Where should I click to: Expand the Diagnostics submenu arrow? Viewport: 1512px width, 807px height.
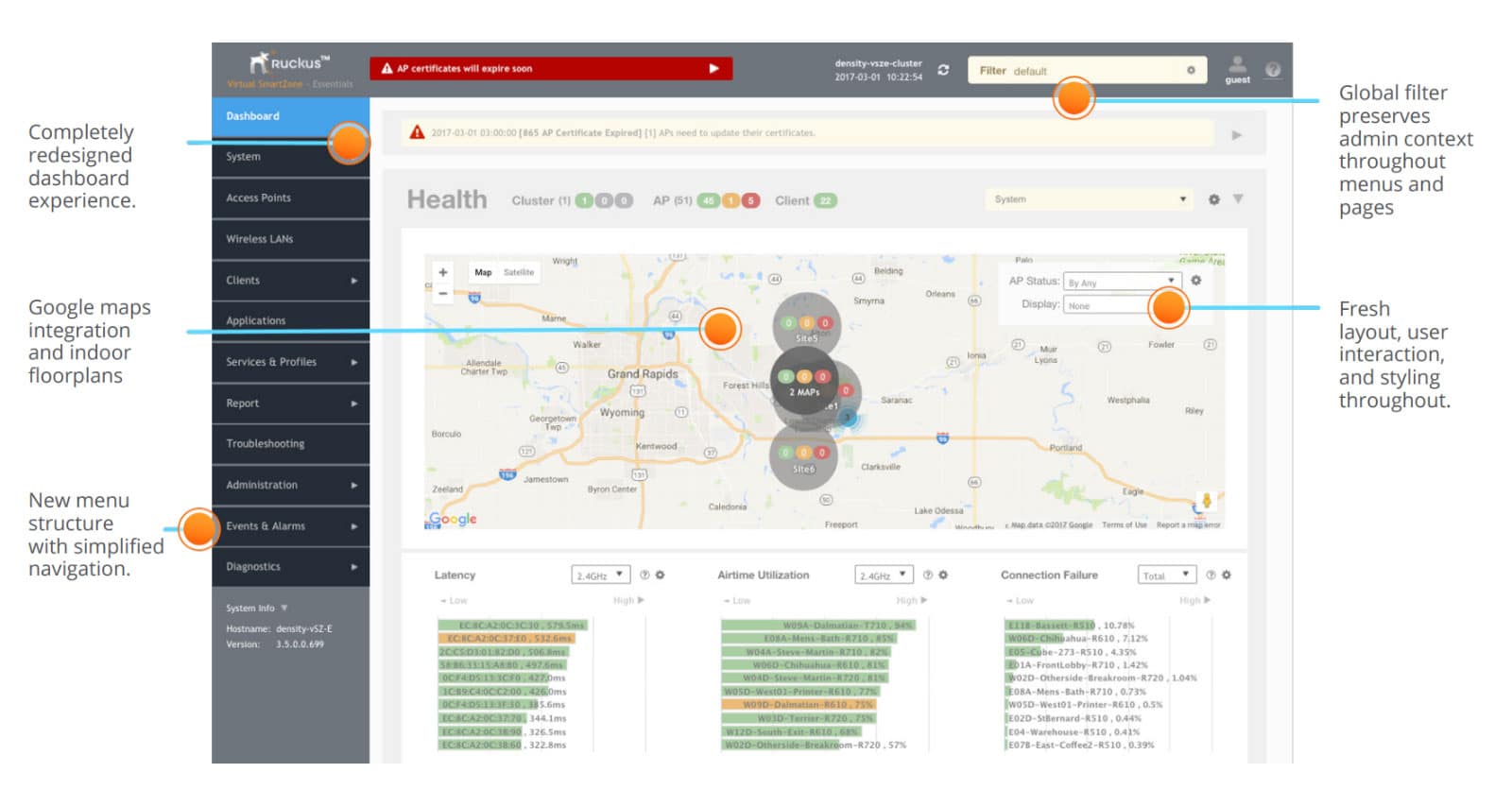(354, 567)
